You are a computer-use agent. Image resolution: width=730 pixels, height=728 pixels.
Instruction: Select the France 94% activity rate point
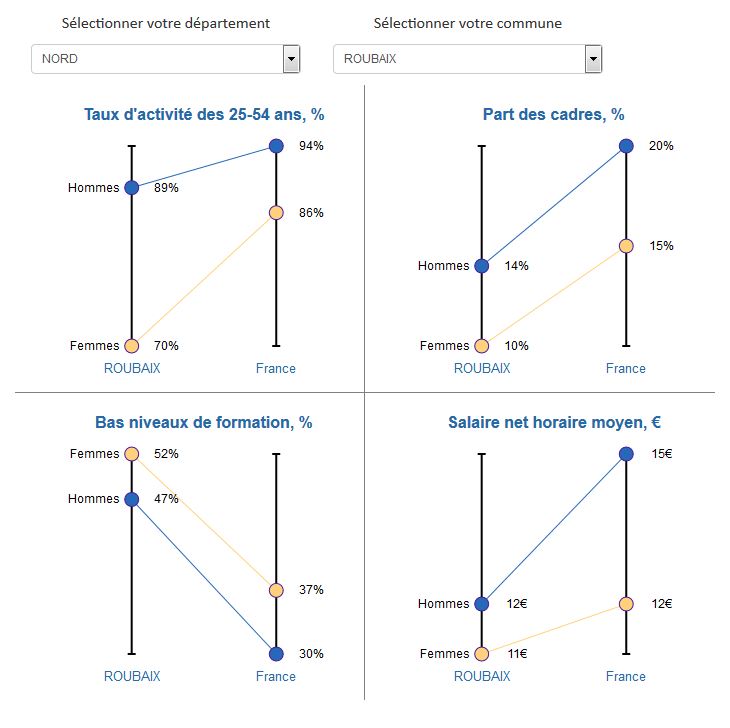tap(276, 146)
